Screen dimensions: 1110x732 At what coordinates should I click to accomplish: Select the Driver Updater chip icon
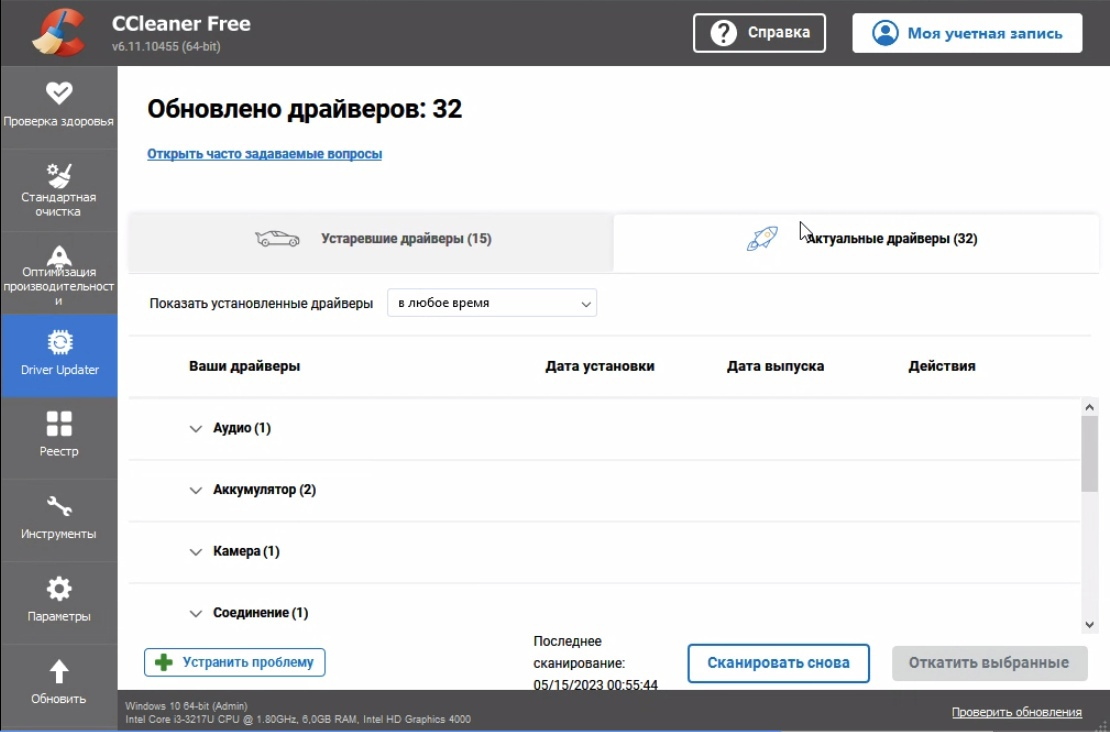59,343
